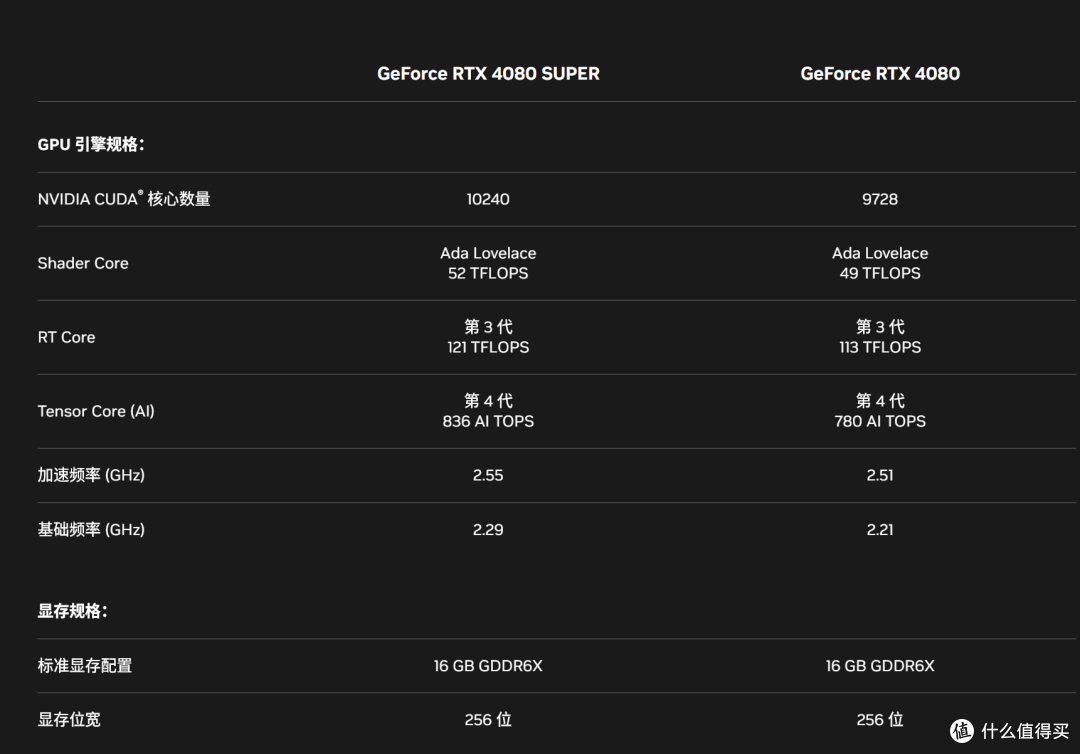
Task: Click the RT Core row label
Action: click(66, 337)
